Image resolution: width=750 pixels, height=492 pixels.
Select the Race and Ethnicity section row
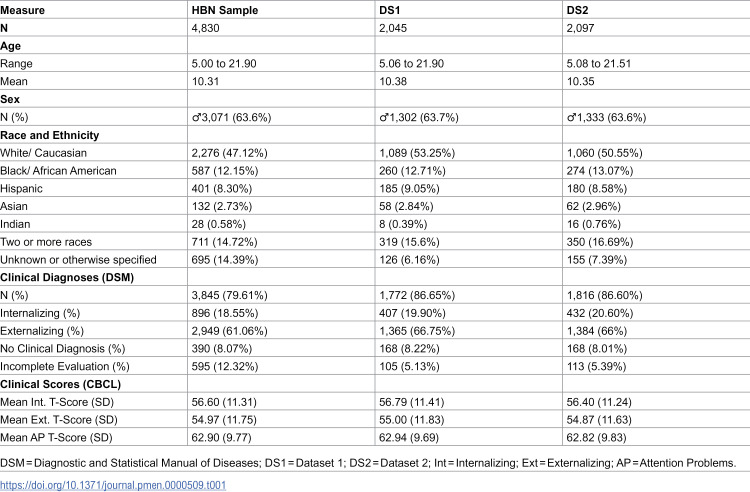375,135
